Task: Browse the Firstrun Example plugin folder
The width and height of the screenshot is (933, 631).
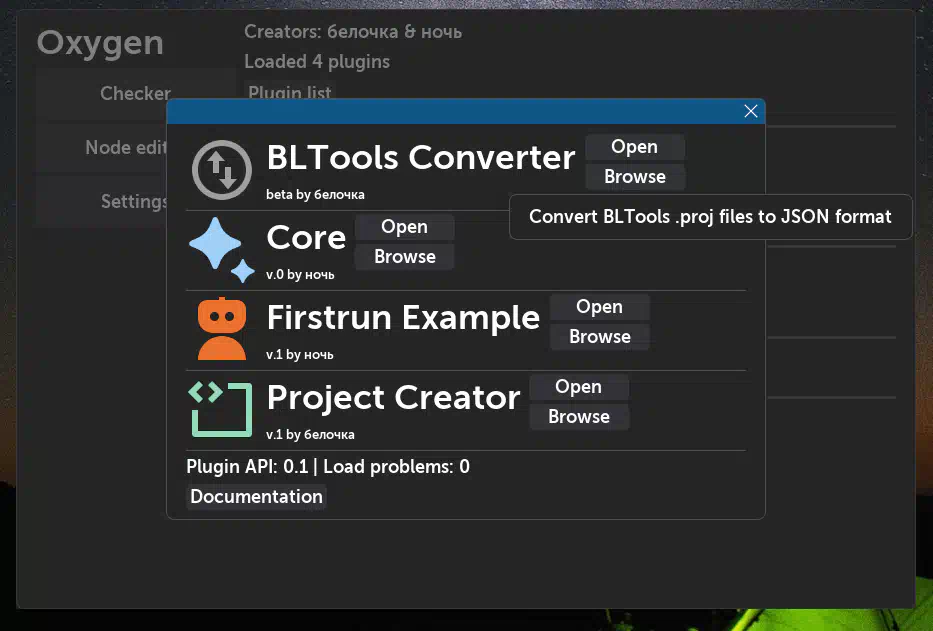Action: tap(600, 336)
